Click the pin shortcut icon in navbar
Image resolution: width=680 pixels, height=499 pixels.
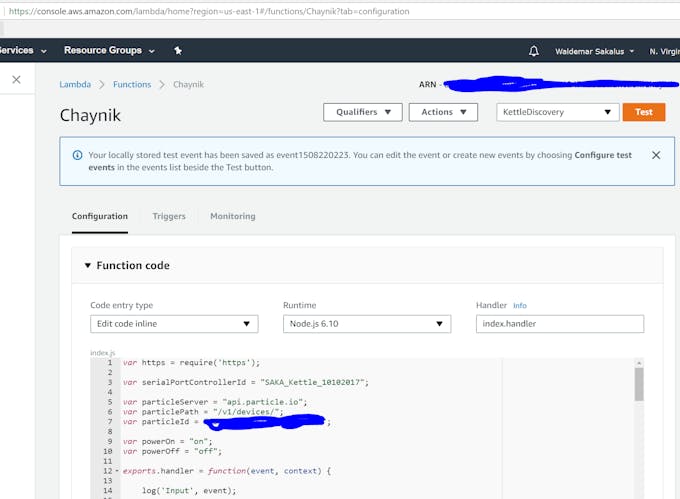tap(178, 51)
